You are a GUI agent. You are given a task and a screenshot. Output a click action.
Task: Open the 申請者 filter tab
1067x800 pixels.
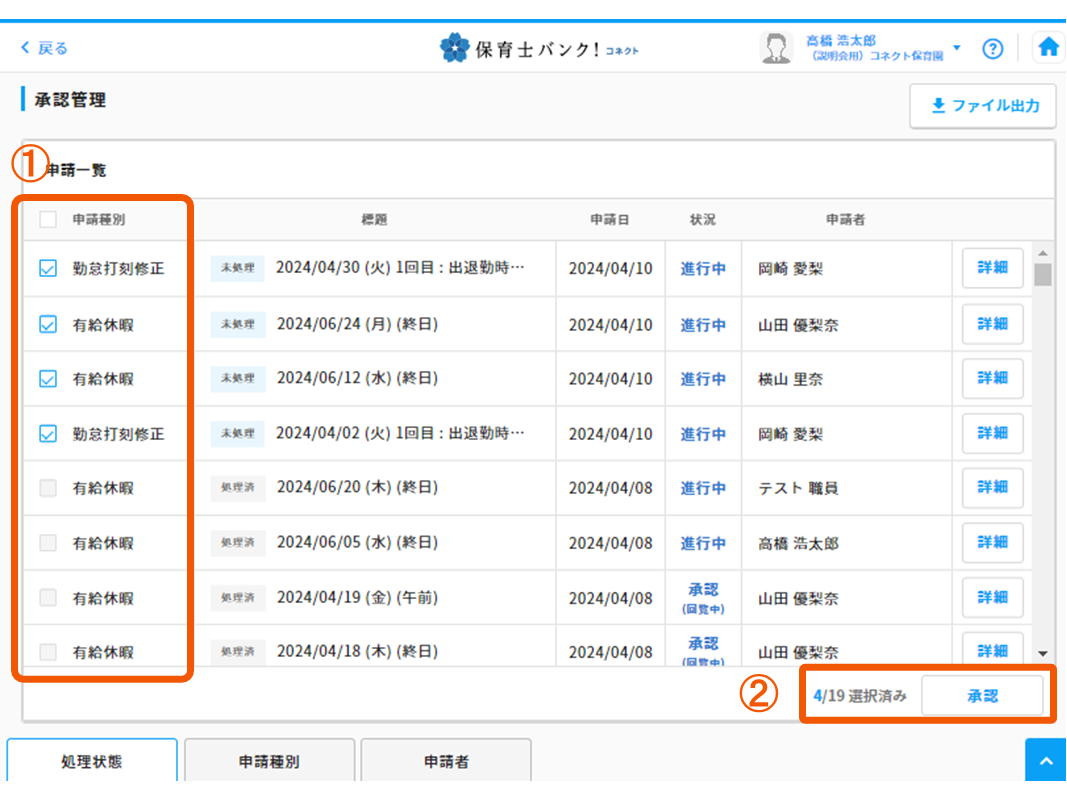[x=446, y=761]
